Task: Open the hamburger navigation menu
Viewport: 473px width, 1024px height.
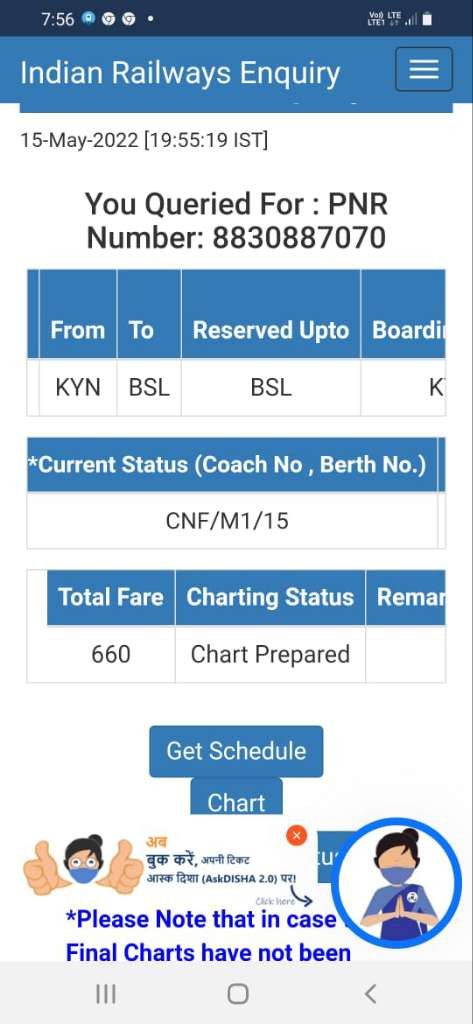Action: click(423, 69)
